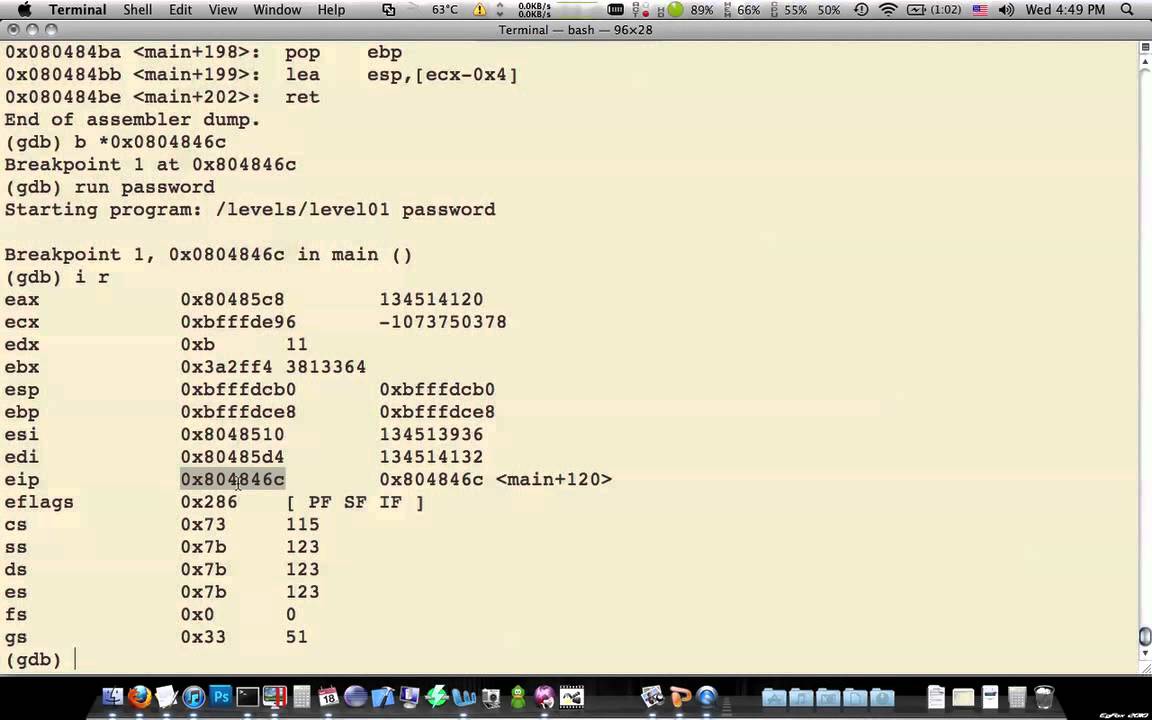The image size is (1152, 720).
Task: Open Finder from the Dock
Action: [x=112, y=696]
